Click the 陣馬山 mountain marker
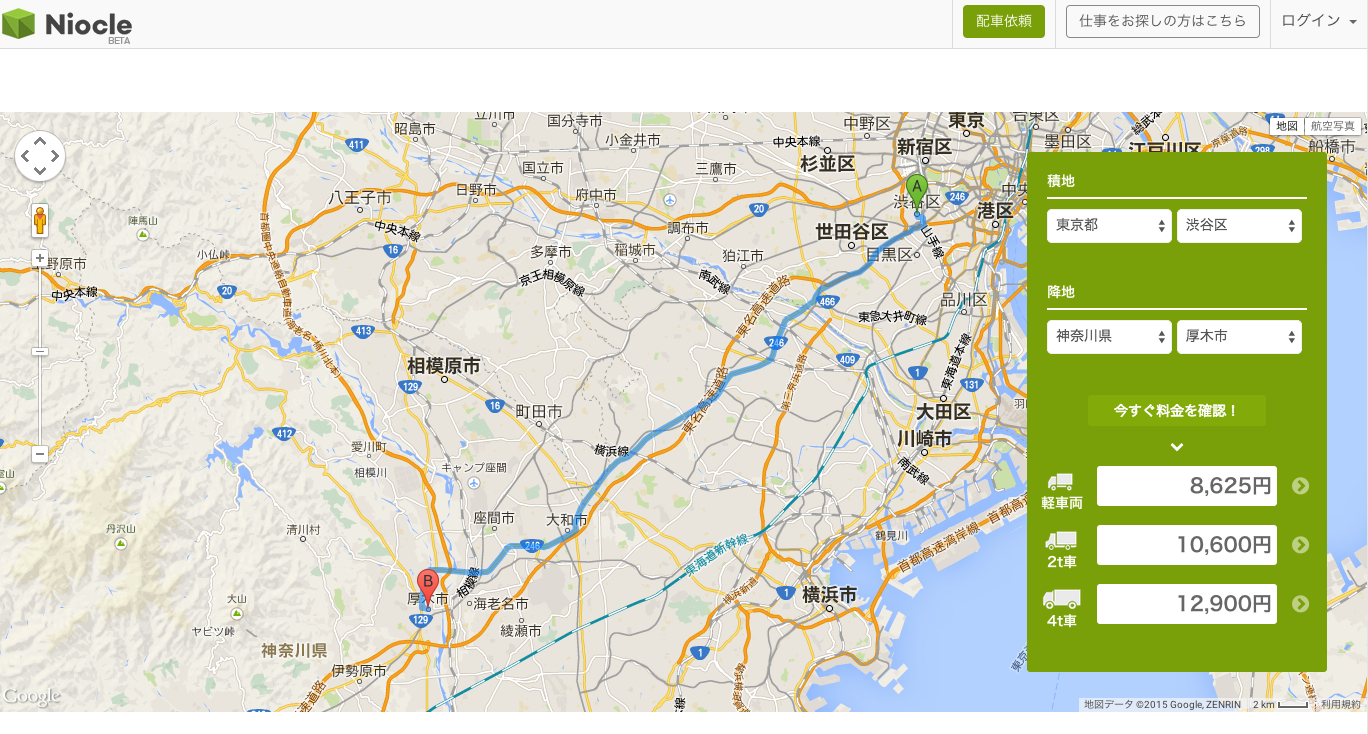1368x734 pixels. [x=143, y=233]
